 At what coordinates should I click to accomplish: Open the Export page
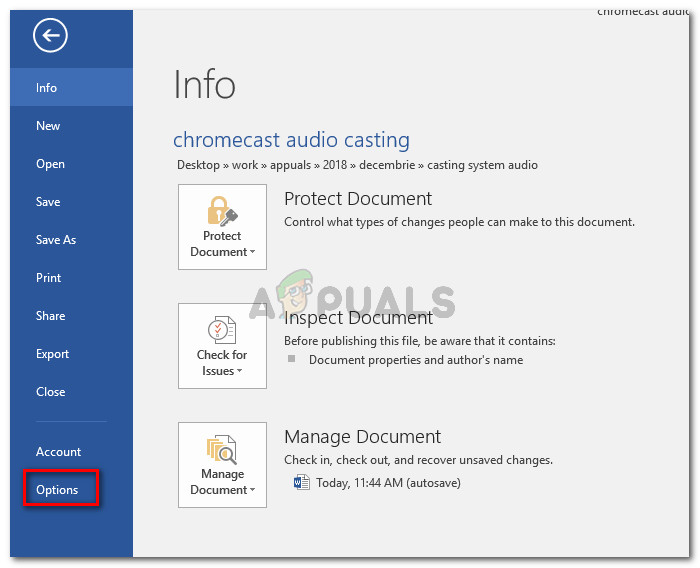coord(71,354)
